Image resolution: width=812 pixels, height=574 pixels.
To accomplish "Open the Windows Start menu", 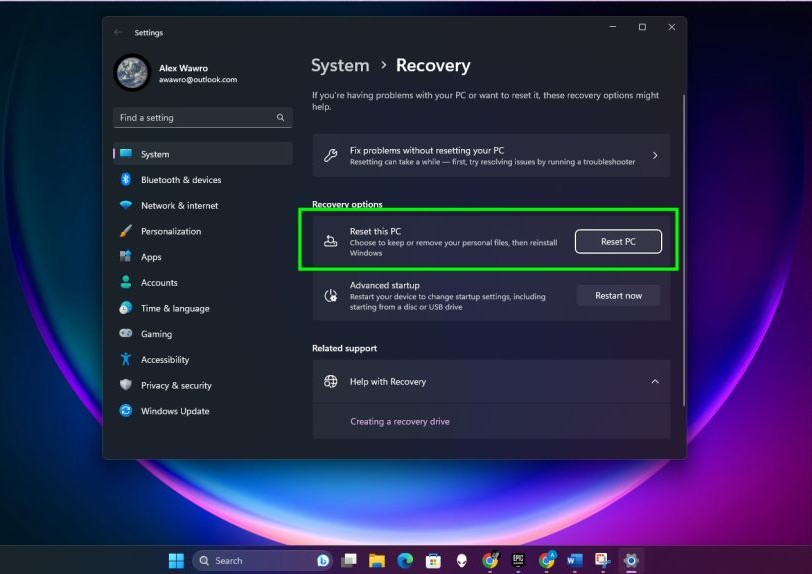I will (x=176, y=561).
